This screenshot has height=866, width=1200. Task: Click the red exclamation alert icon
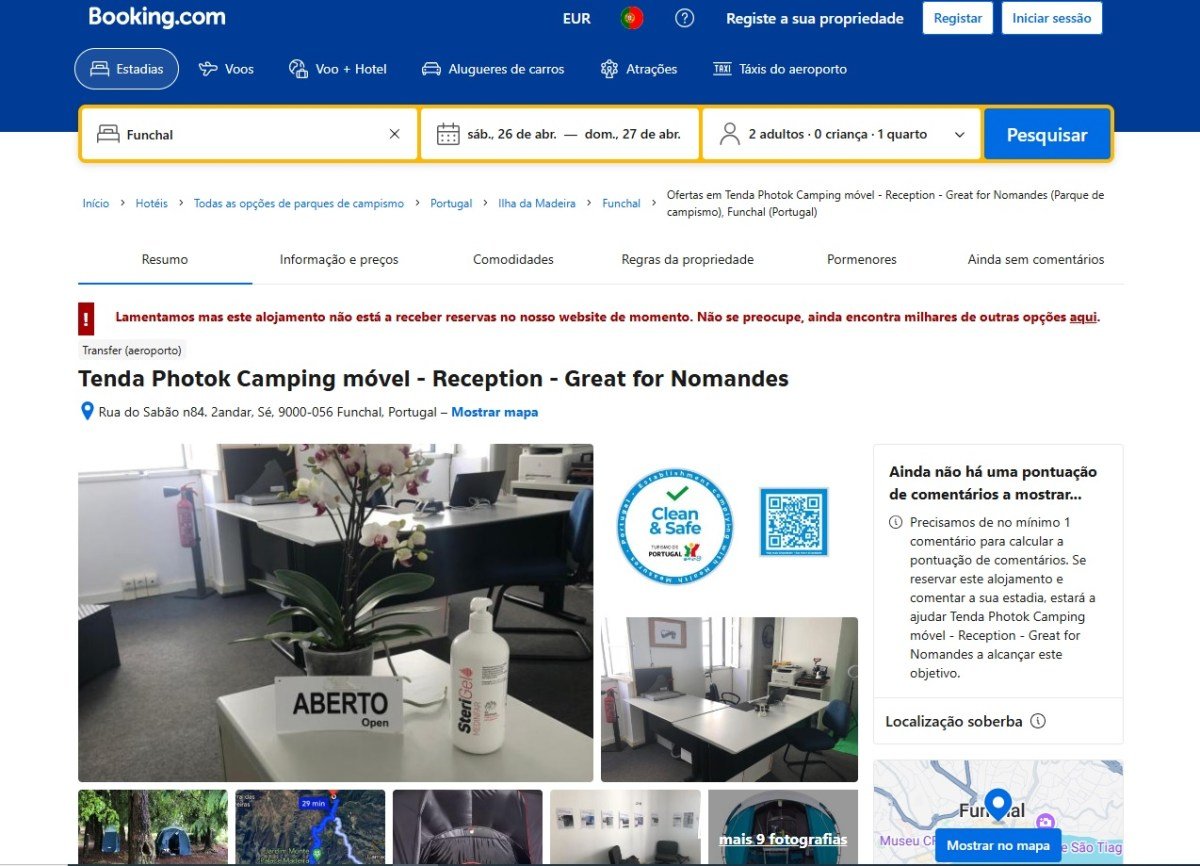[86, 318]
